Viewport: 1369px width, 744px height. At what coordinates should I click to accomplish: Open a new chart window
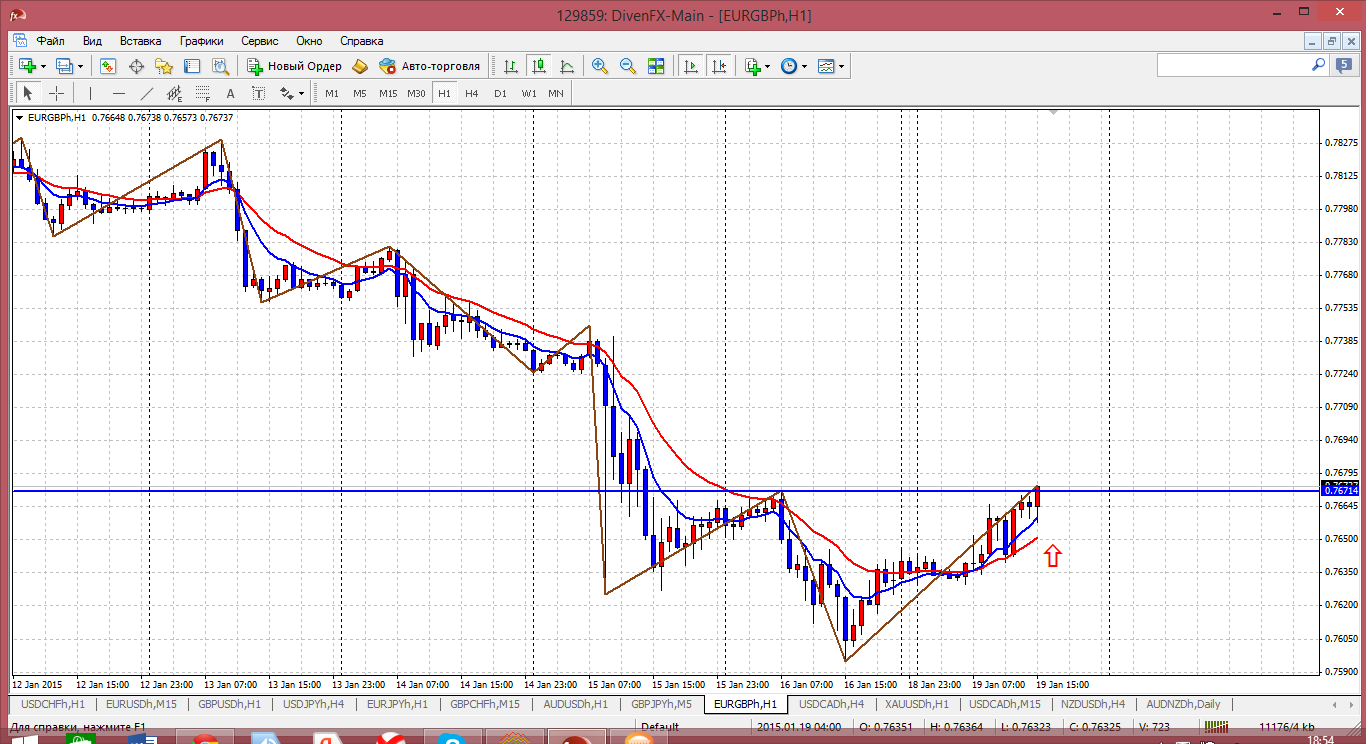pos(25,66)
